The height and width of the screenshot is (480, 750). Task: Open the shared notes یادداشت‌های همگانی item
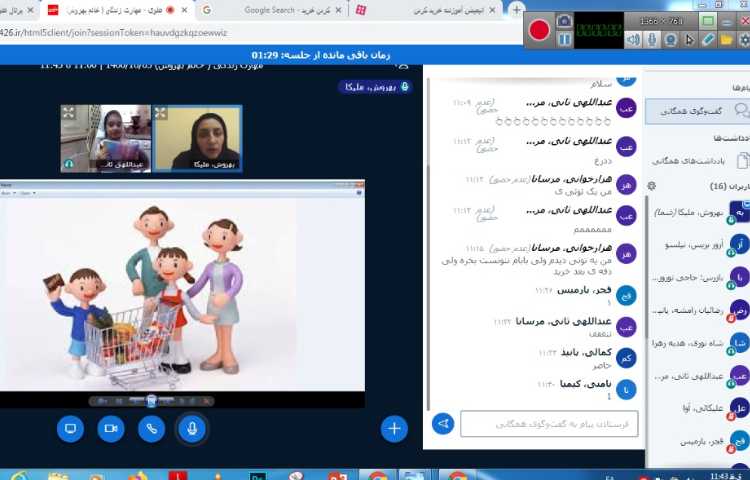(x=697, y=161)
